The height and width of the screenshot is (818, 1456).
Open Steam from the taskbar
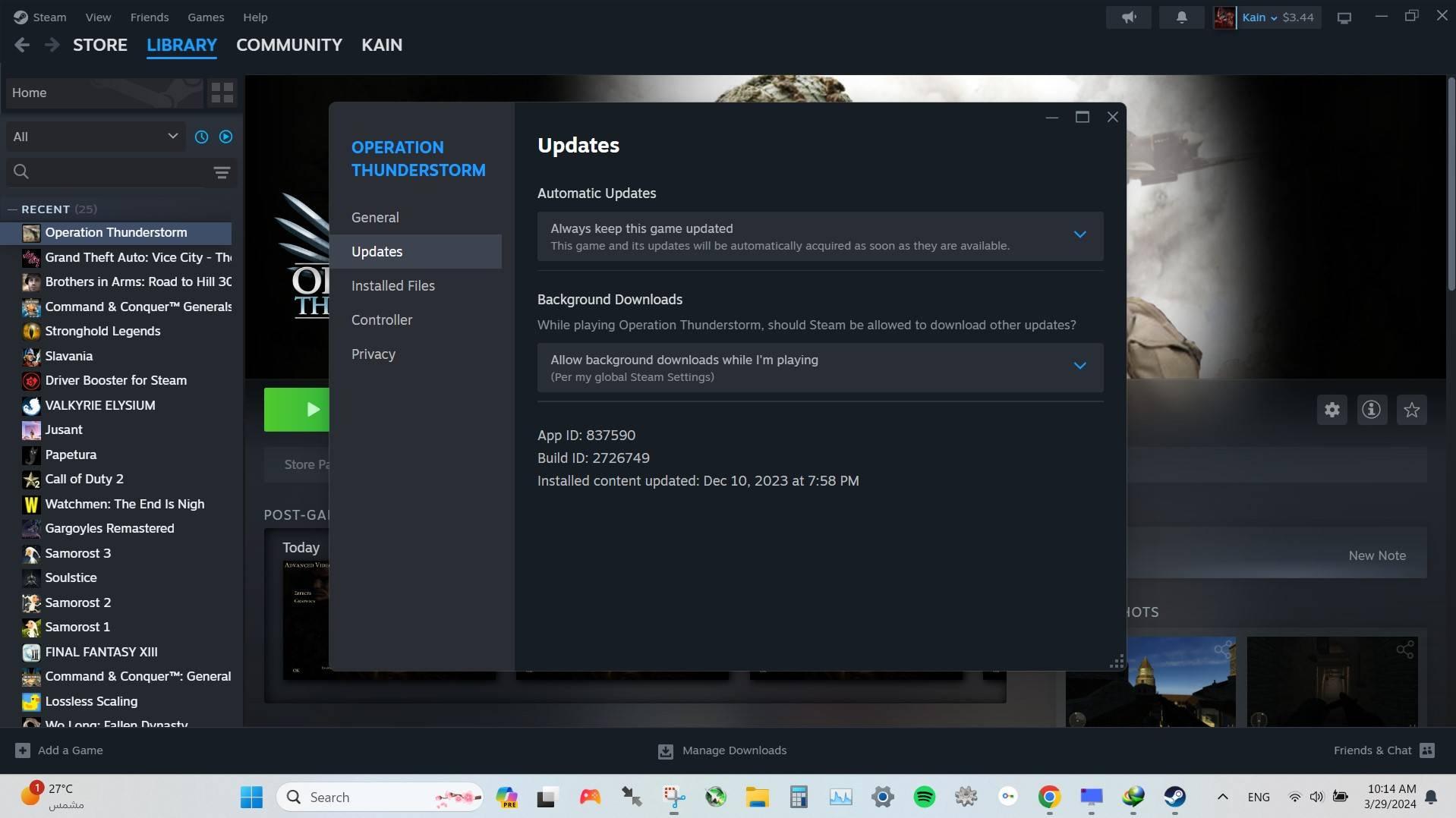pyautogui.click(x=1175, y=797)
